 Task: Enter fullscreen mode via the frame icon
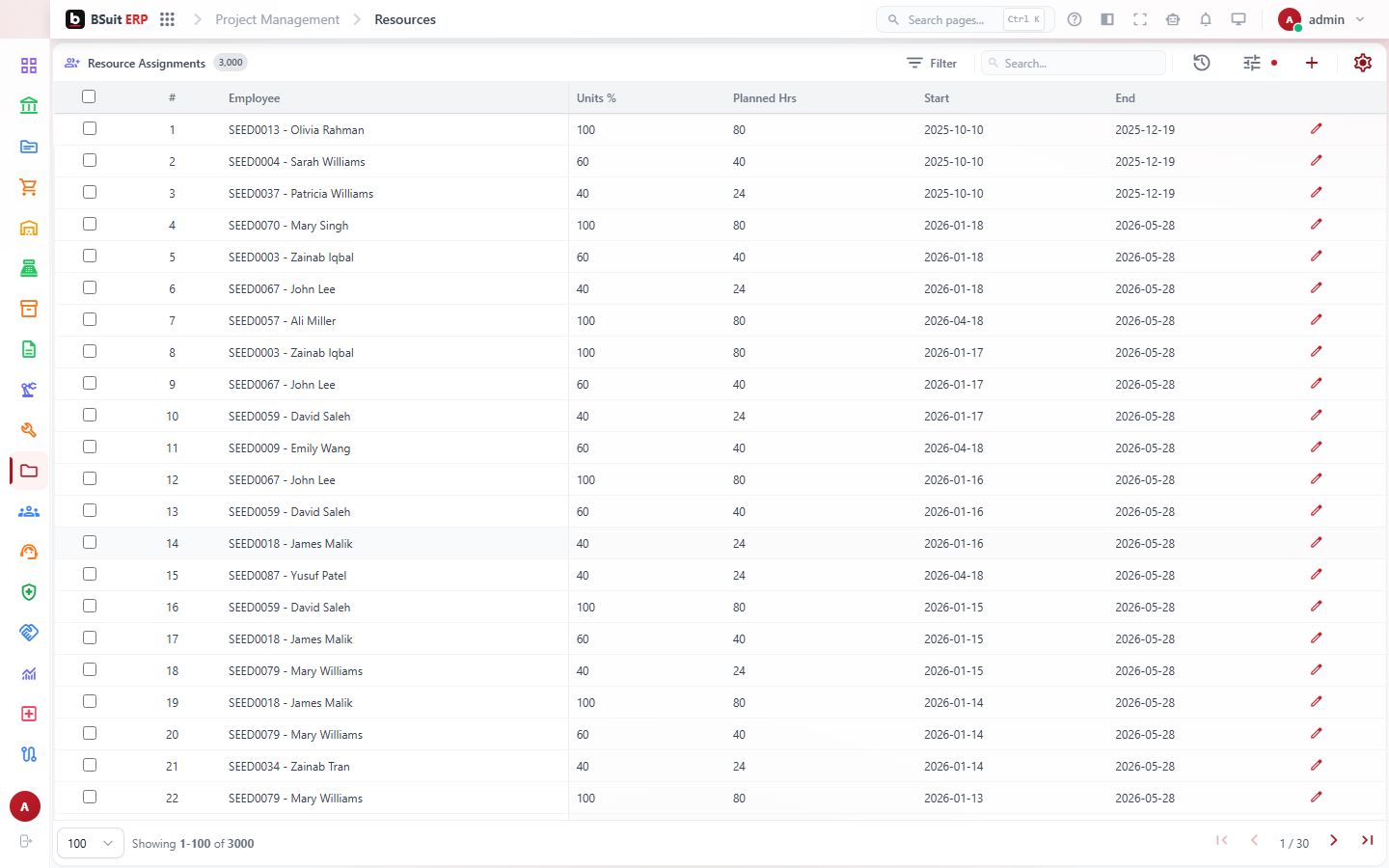click(x=1140, y=19)
